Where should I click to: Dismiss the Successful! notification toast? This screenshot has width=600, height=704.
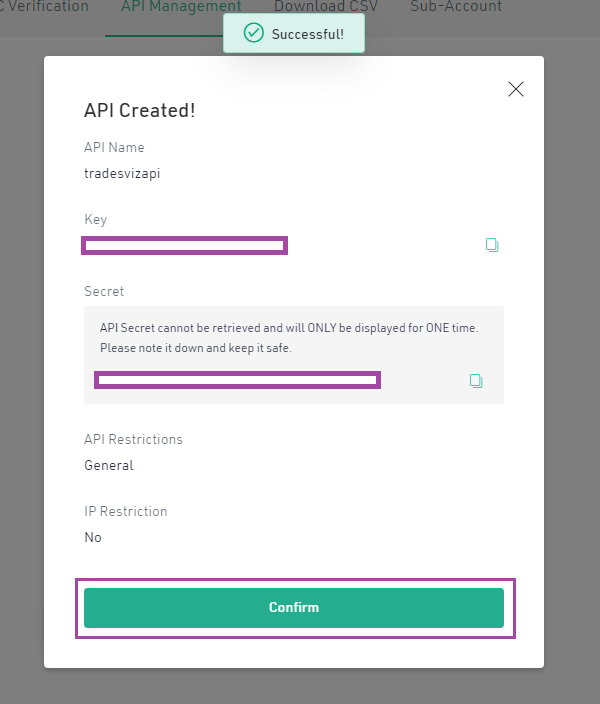click(x=294, y=33)
